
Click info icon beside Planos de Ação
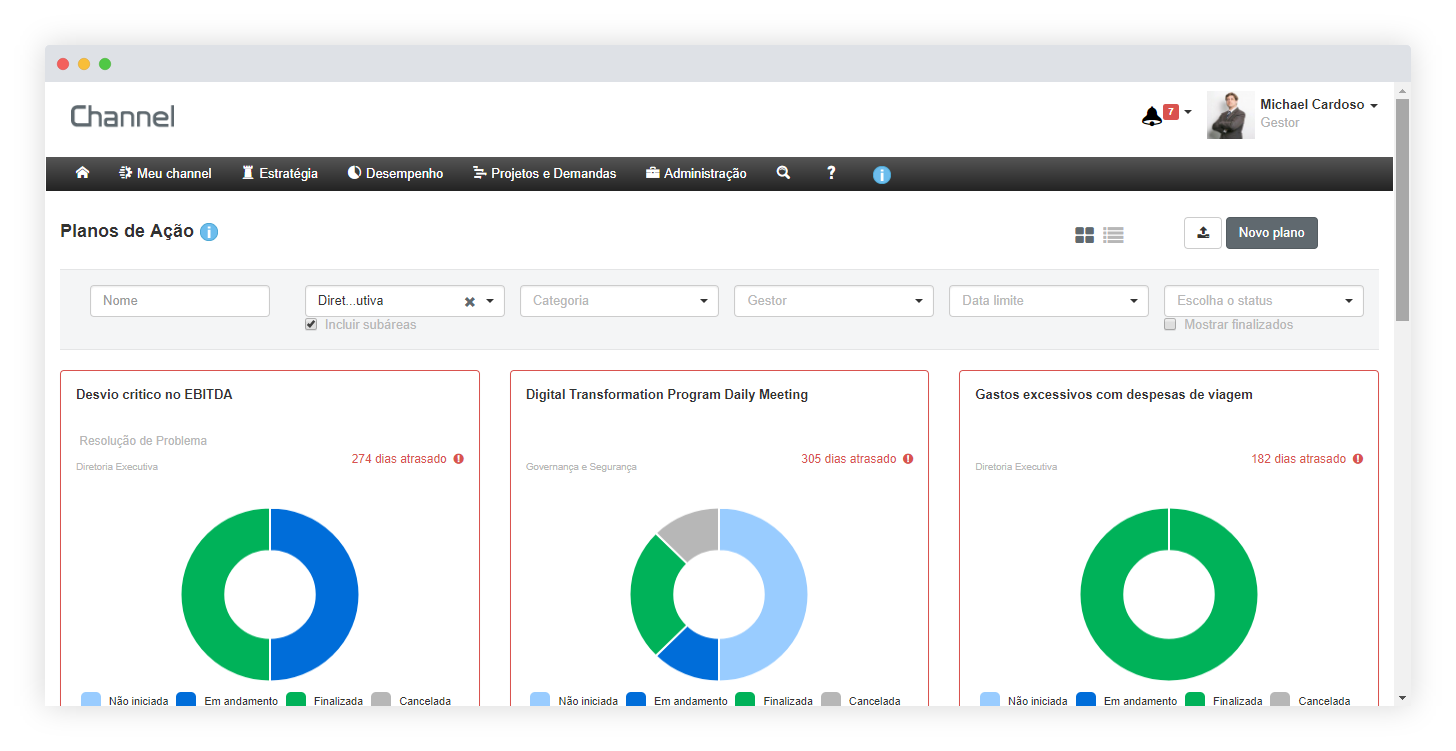tap(209, 232)
